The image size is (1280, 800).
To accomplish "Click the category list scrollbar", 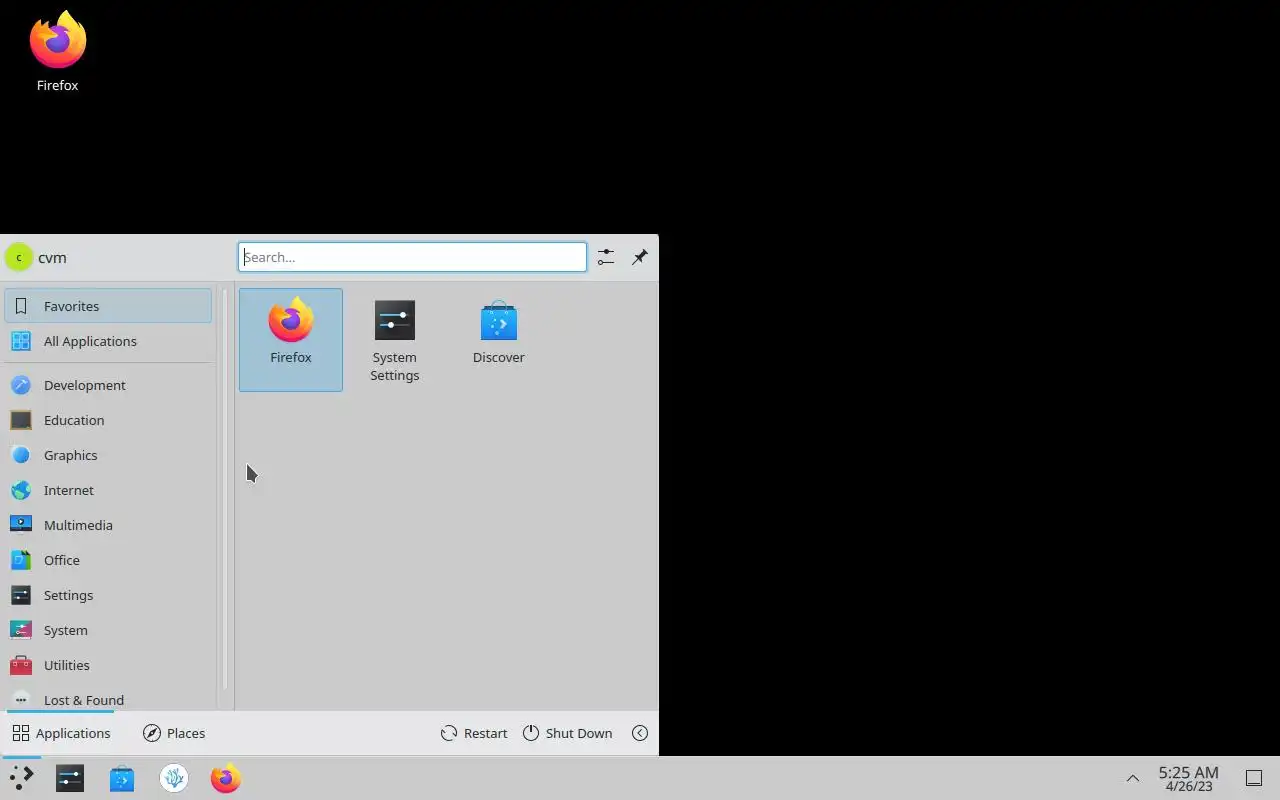I will coord(225,490).
